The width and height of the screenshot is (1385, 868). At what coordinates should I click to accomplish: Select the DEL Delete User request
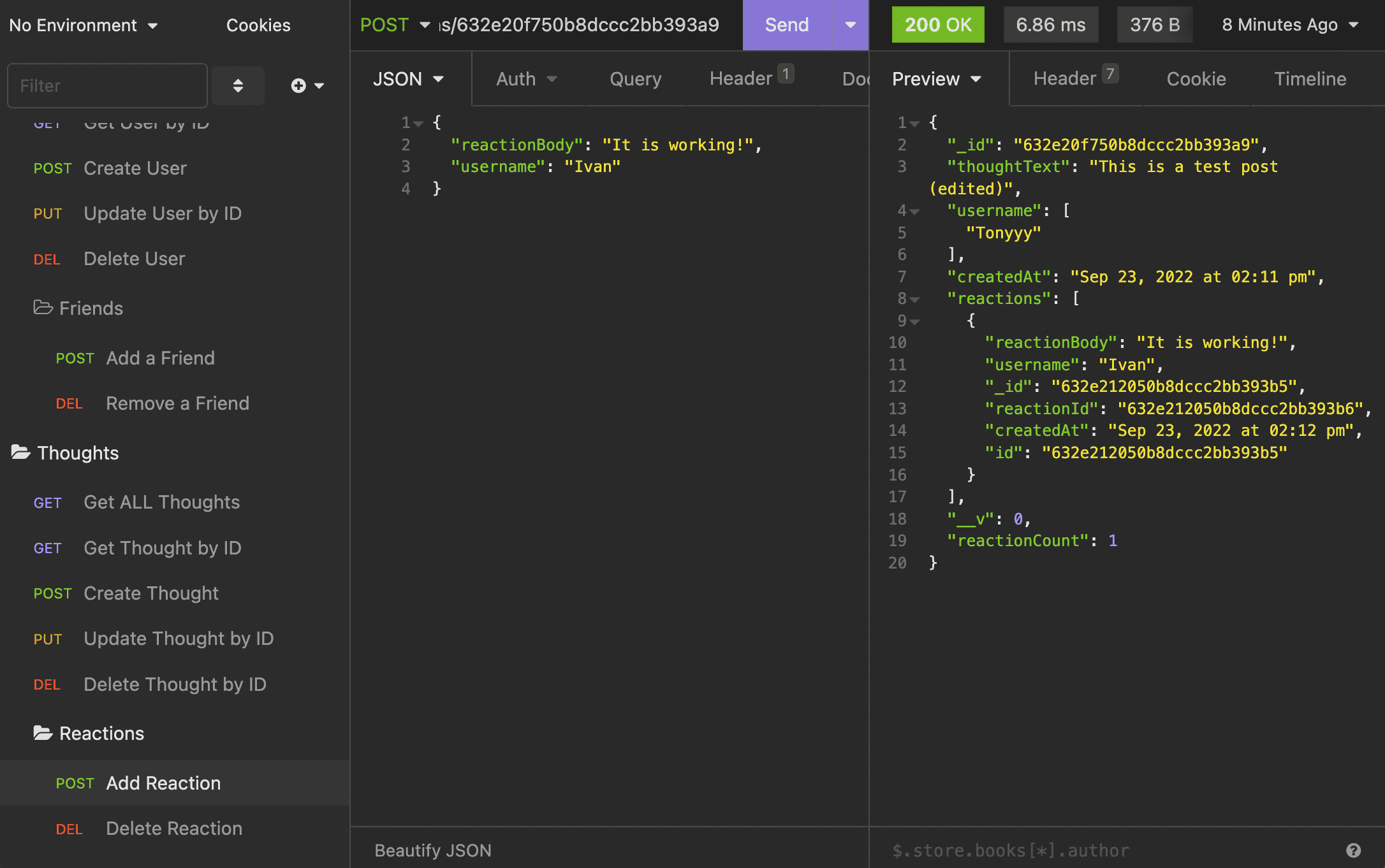click(x=175, y=259)
